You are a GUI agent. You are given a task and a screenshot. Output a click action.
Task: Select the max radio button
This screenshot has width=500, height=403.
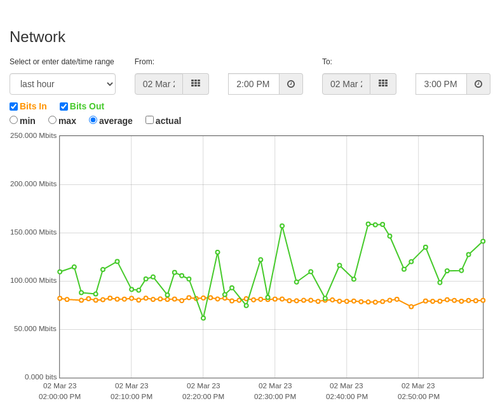click(x=52, y=120)
